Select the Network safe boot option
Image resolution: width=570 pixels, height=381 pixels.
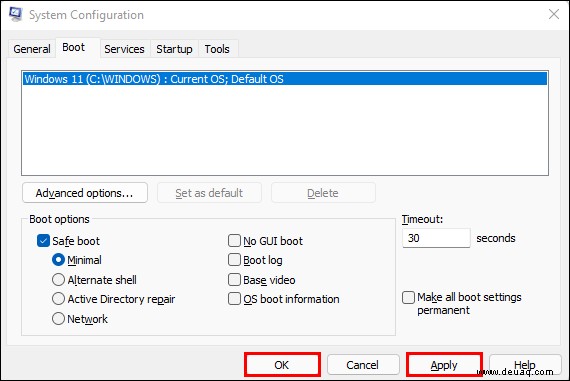click(x=58, y=319)
